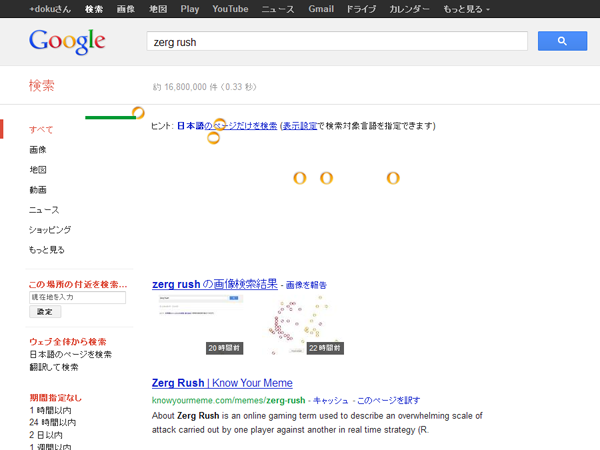Click the blue search magnifier button
Viewport: 600px width, 450px height.
[x=562, y=41]
